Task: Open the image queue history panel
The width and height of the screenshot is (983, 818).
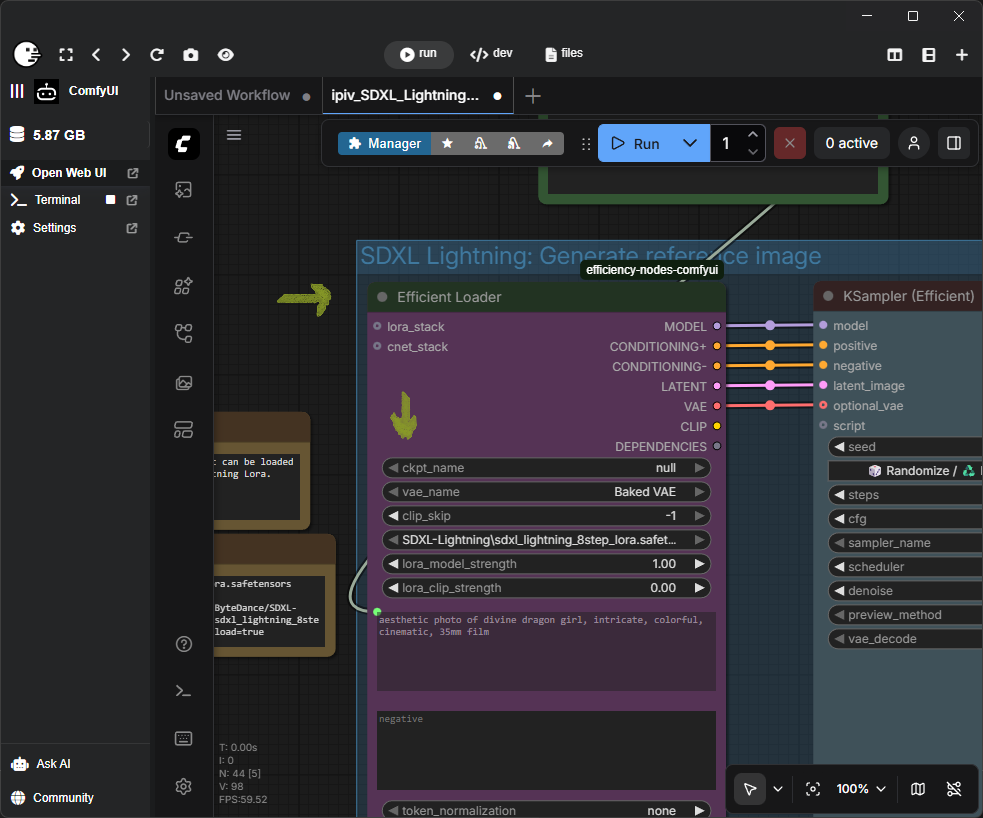Action: [x=183, y=382]
